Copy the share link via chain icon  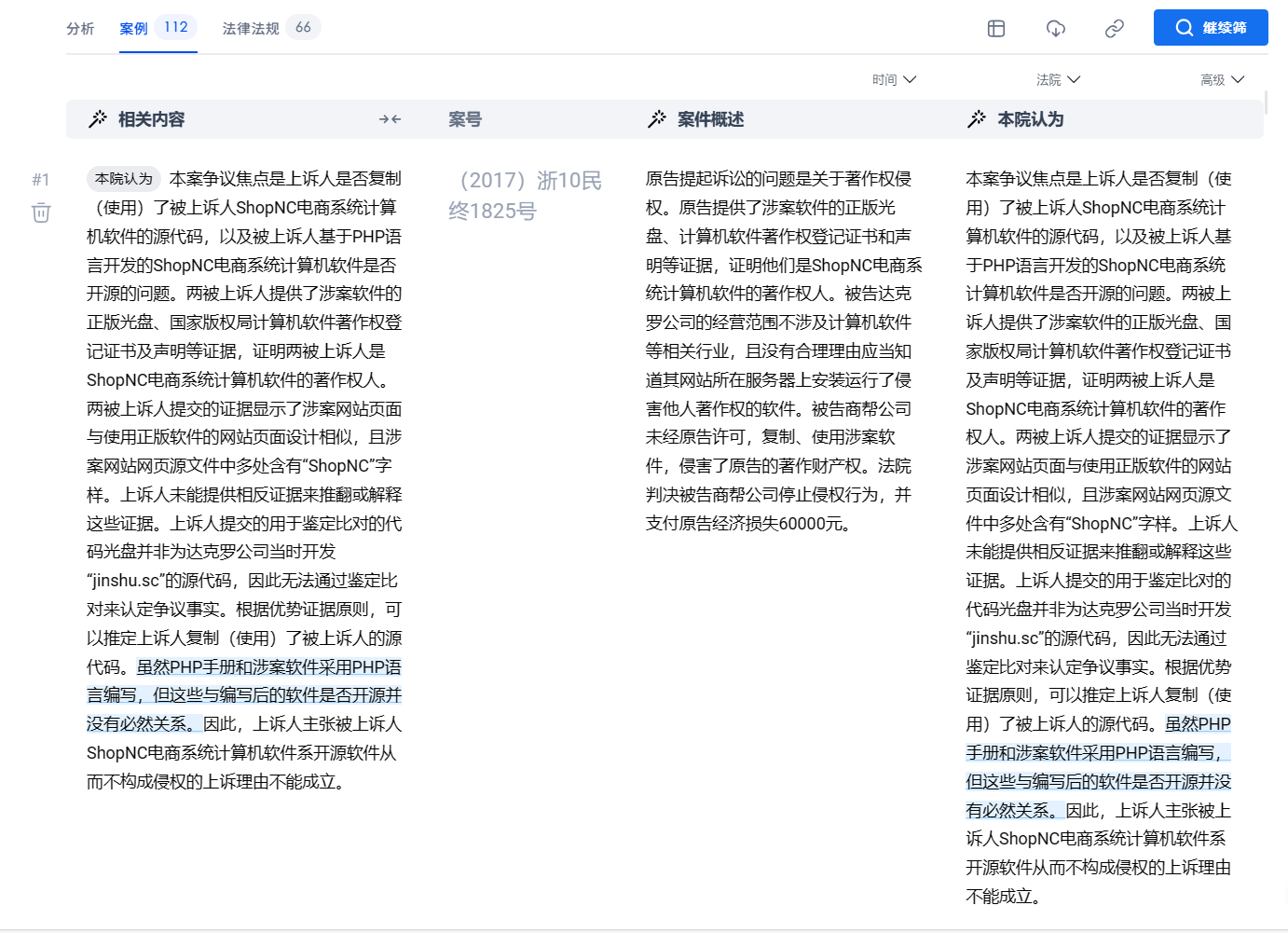[x=1114, y=29]
